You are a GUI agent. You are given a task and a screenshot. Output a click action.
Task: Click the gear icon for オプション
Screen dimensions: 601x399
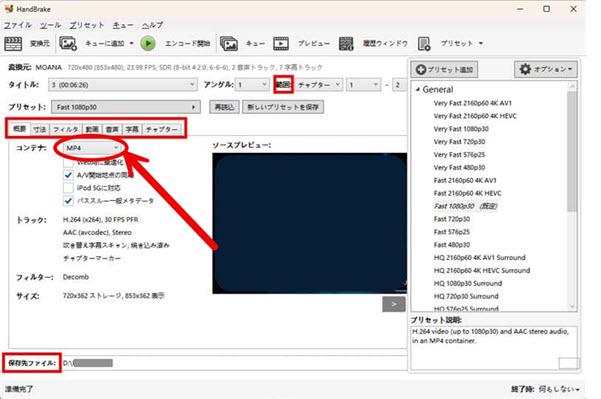pos(525,69)
